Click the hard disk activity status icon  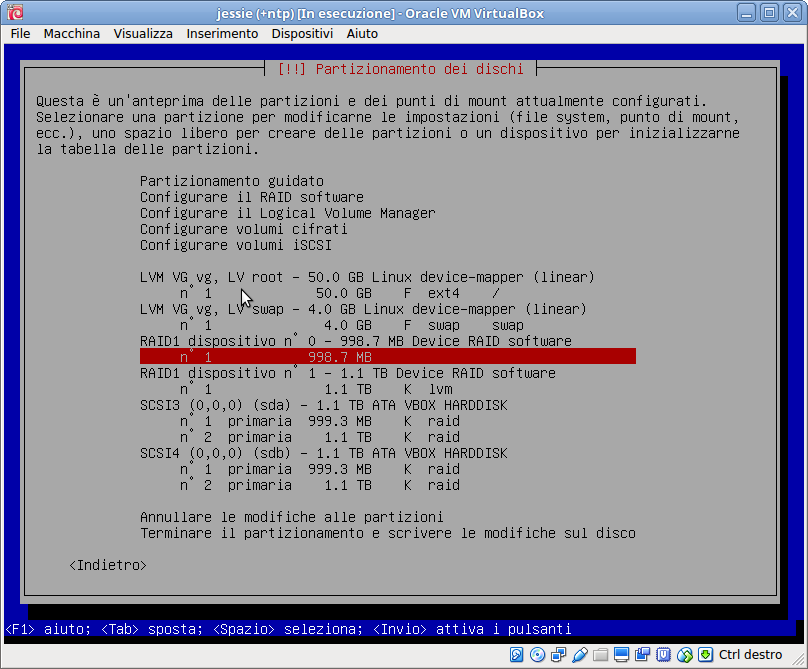coord(516,655)
